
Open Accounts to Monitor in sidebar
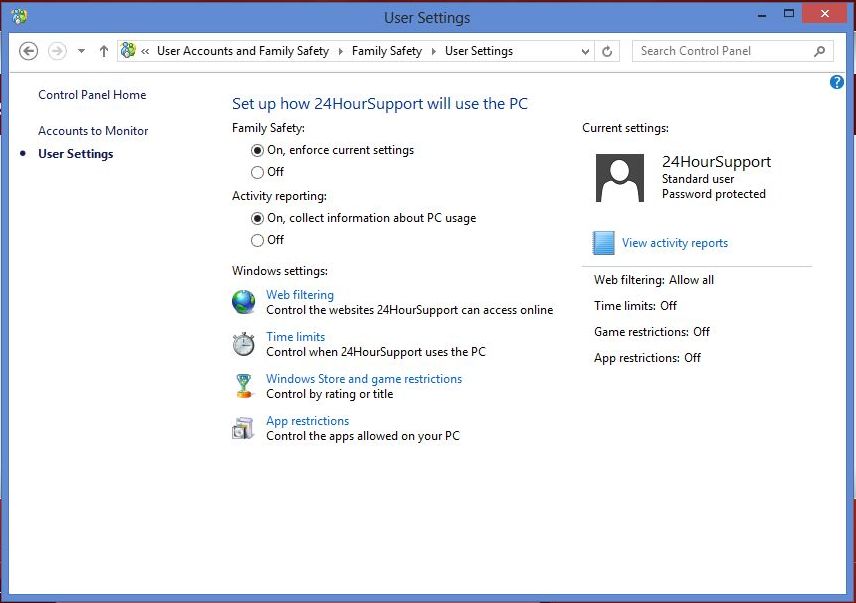click(x=93, y=131)
